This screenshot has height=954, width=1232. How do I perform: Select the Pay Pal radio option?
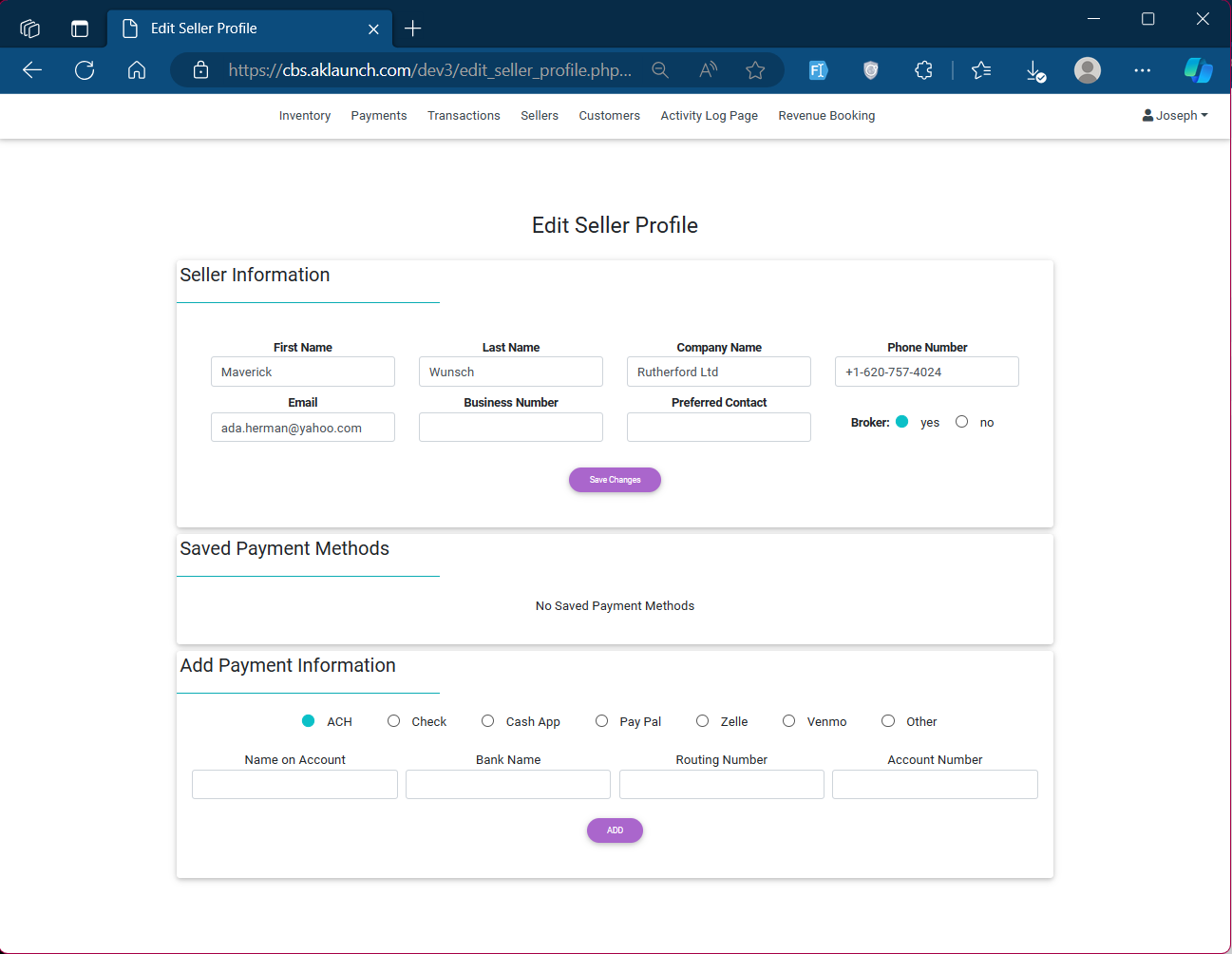click(602, 721)
